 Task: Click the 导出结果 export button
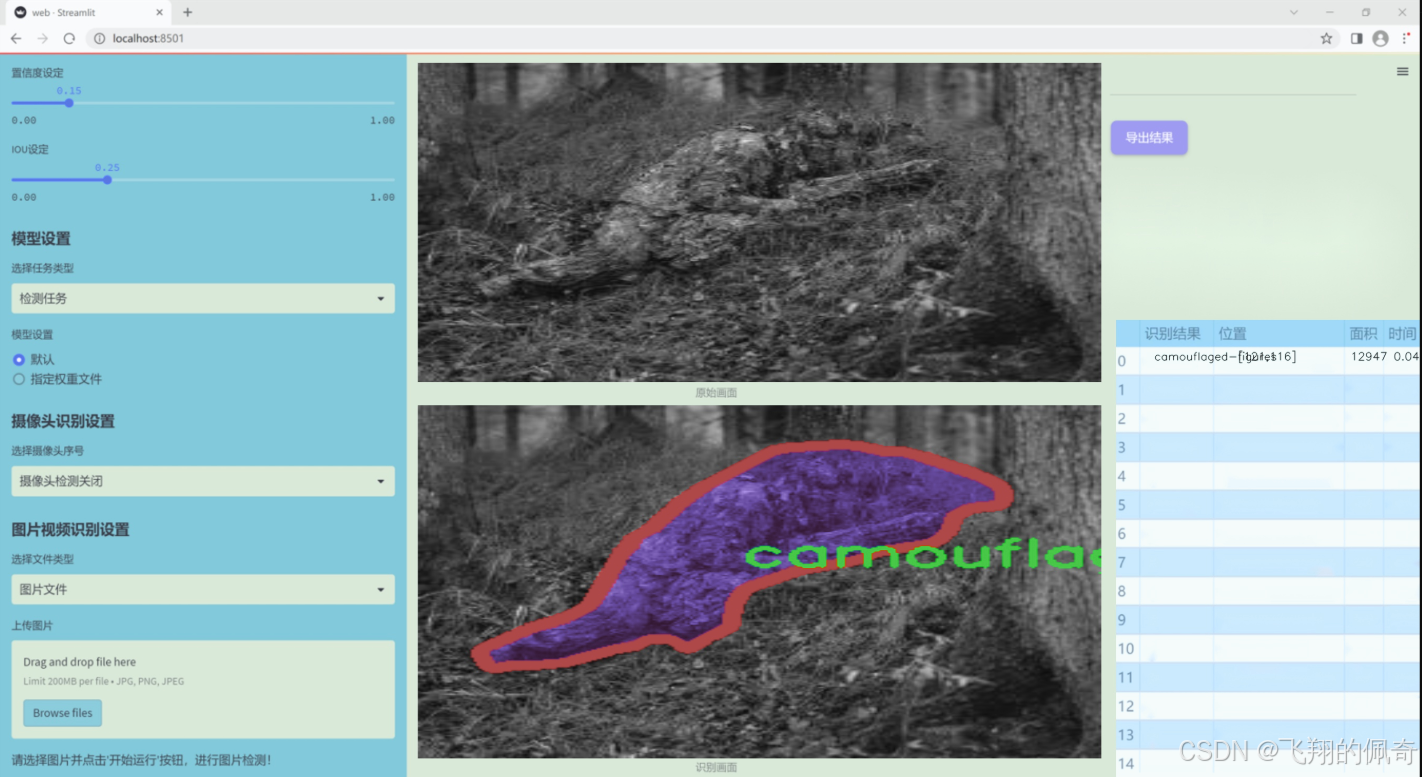click(x=1149, y=138)
